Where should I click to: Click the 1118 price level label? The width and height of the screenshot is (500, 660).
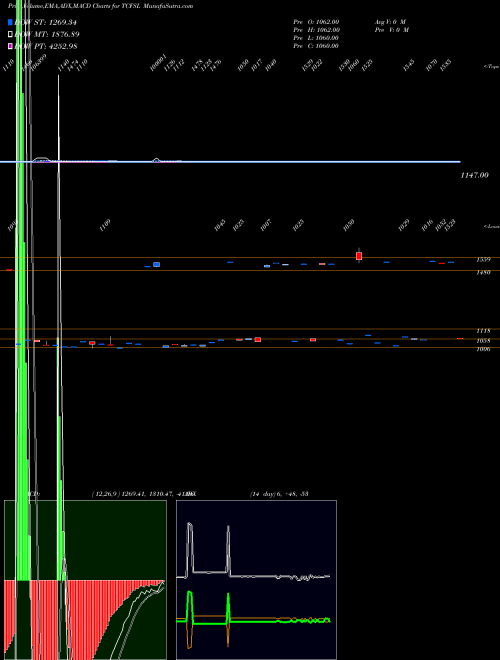[483, 331]
